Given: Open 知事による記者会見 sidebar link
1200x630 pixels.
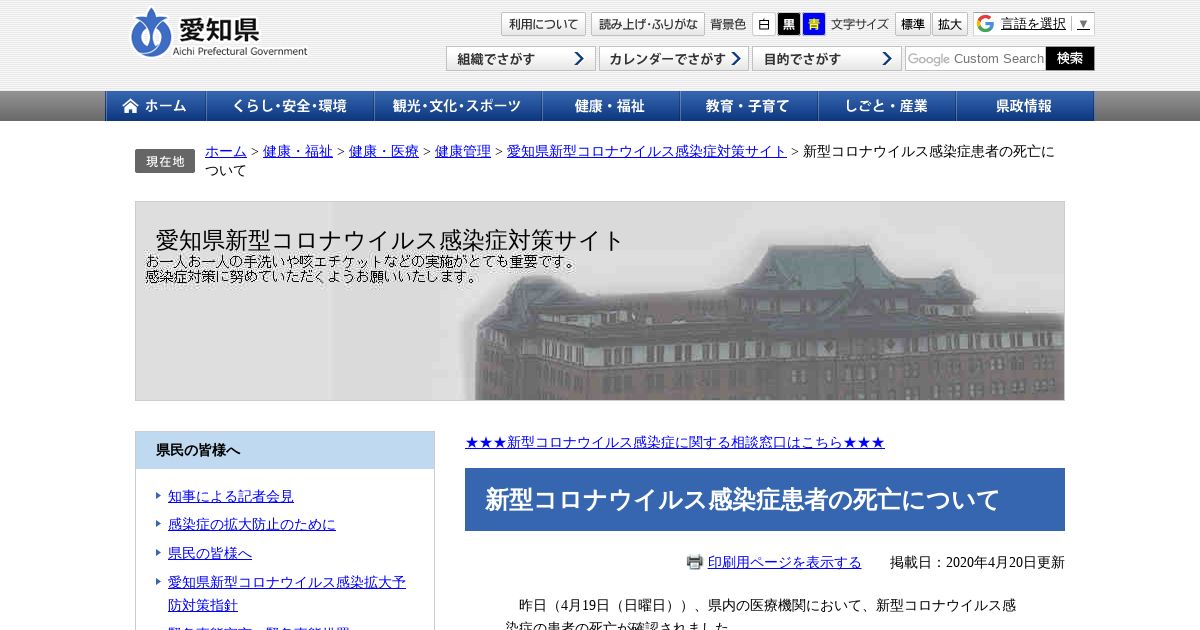Looking at the screenshot, I should [231, 496].
